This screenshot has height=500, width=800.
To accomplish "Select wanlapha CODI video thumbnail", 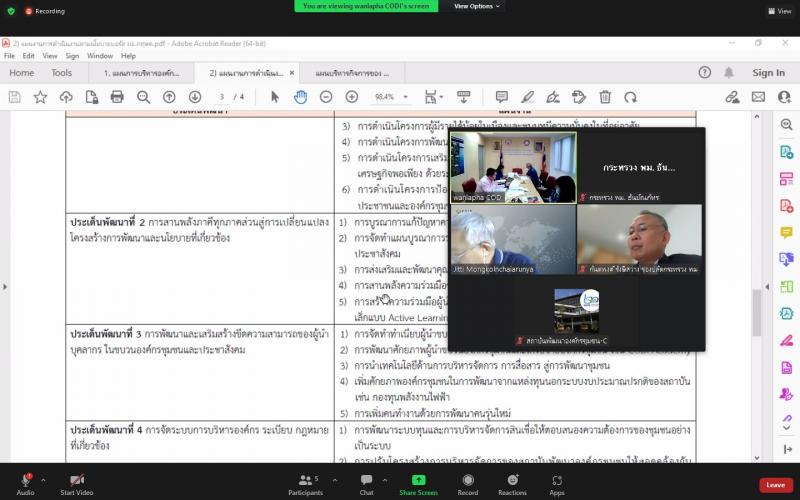I will 513,168.
